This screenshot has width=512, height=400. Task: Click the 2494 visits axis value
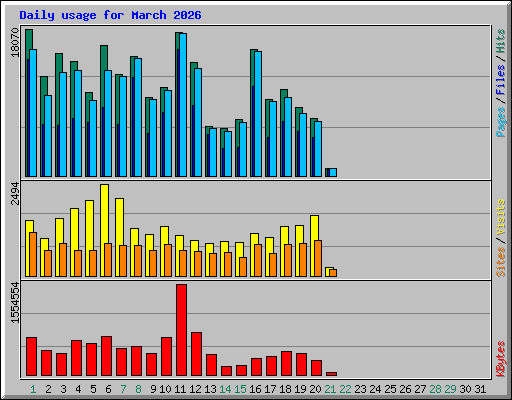(15, 194)
